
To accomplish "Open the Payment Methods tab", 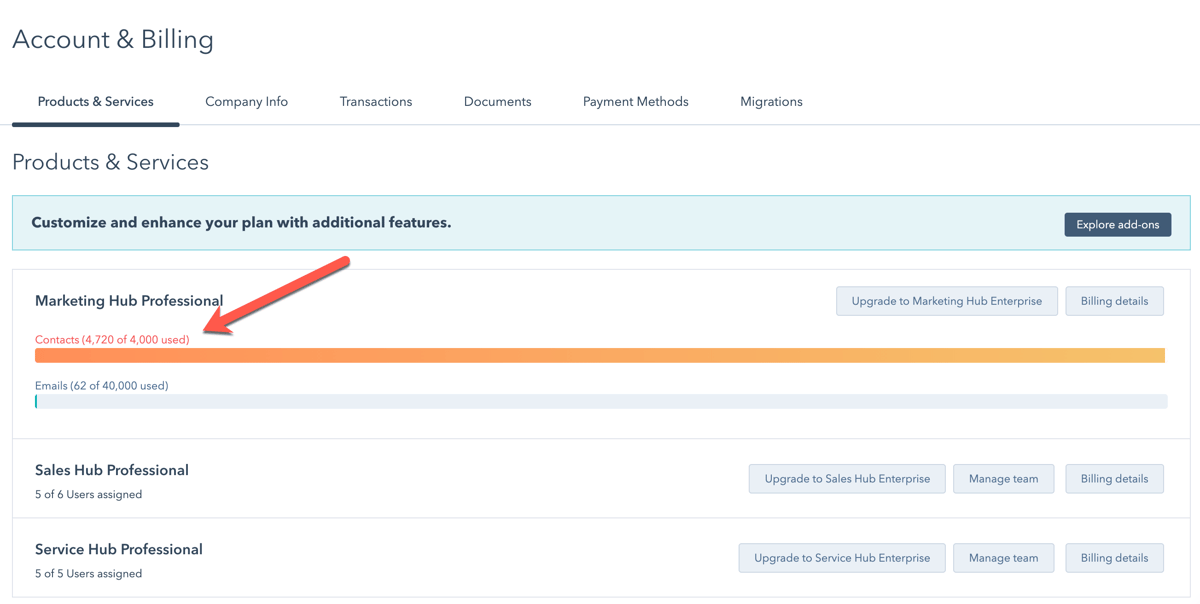I will pyautogui.click(x=635, y=101).
